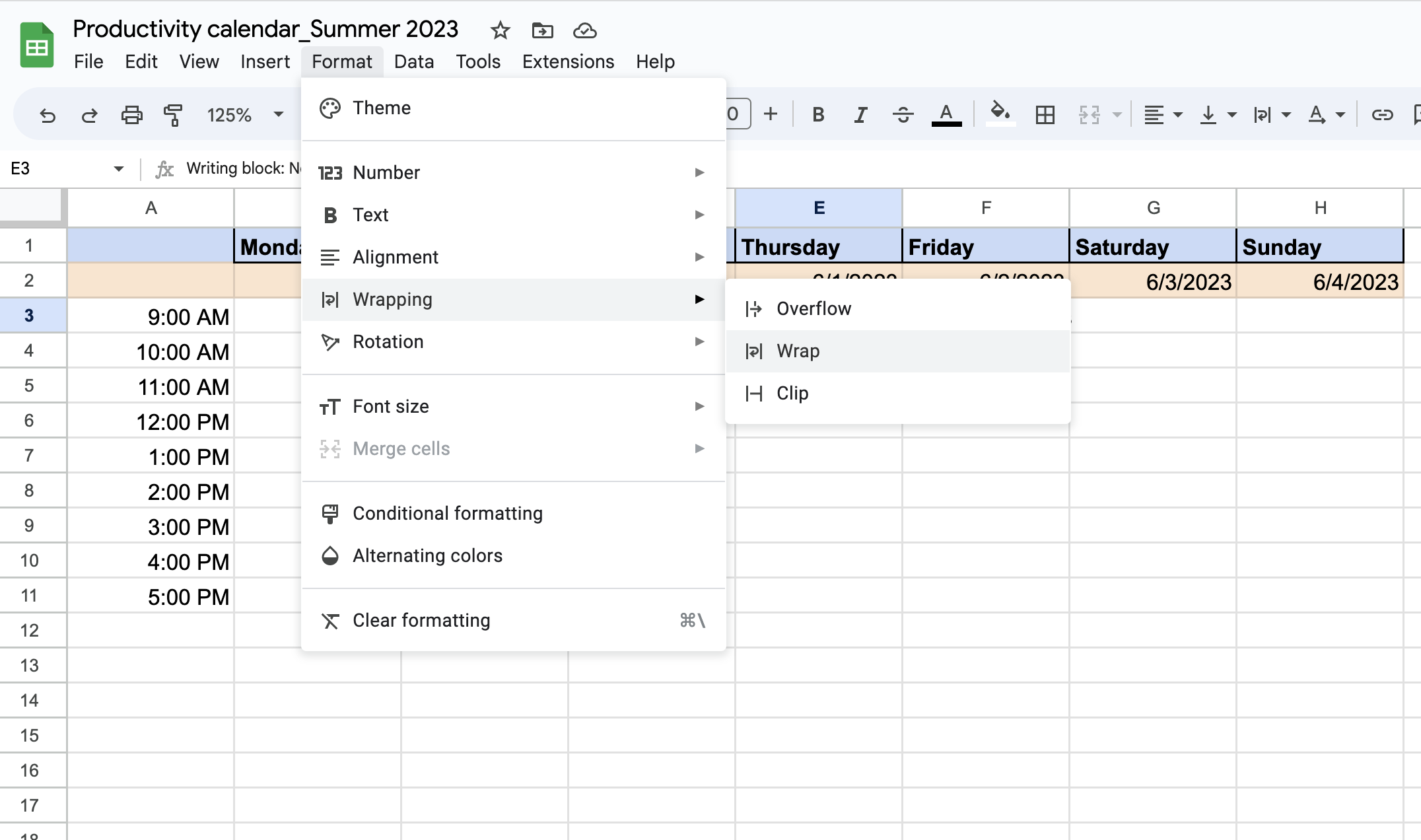This screenshot has width=1421, height=840.
Task: Click the Paint bucket fill icon
Action: click(x=997, y=112)
